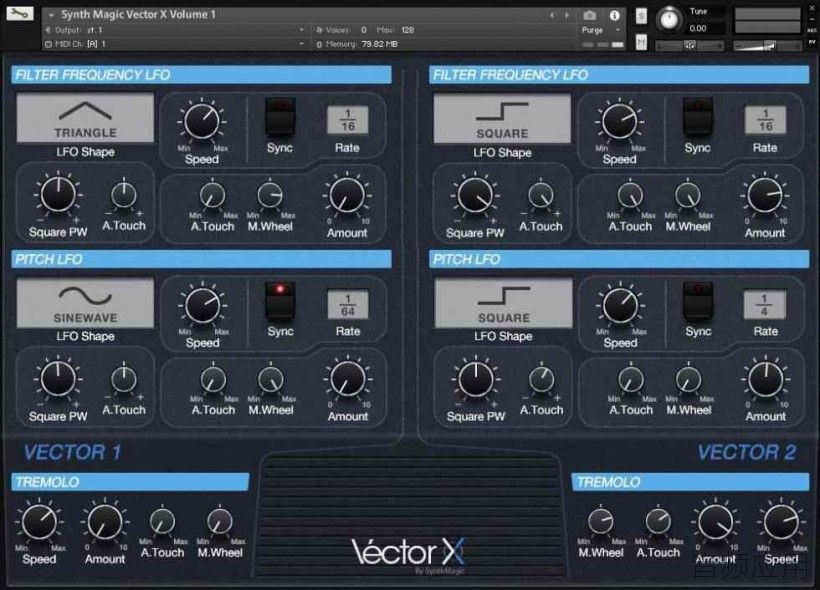Click the pan slider below Tune
The width and height of the screenshot is (820, 590).
pos(690,46)
